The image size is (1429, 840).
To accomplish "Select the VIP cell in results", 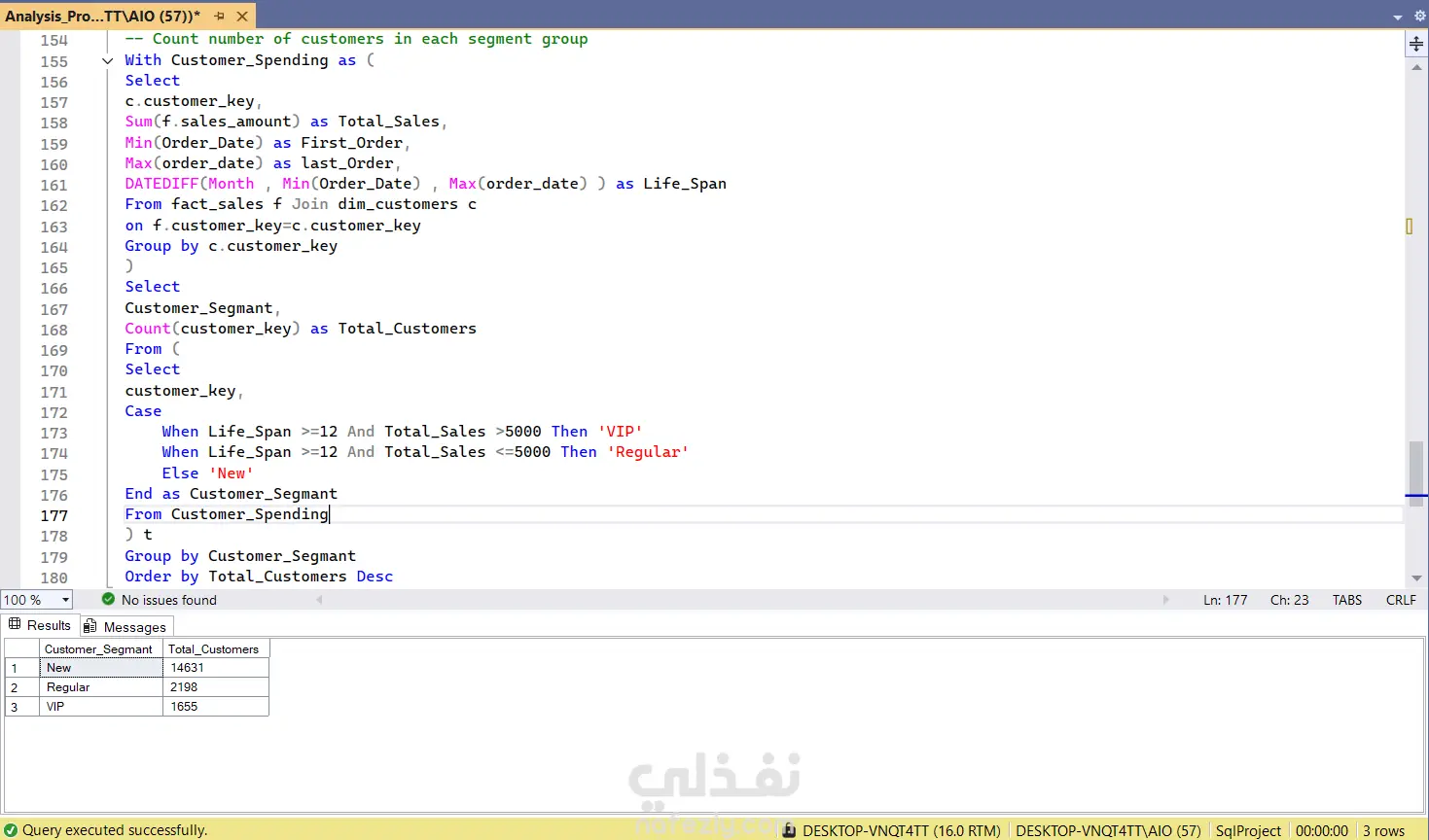I will pos(100,707).
